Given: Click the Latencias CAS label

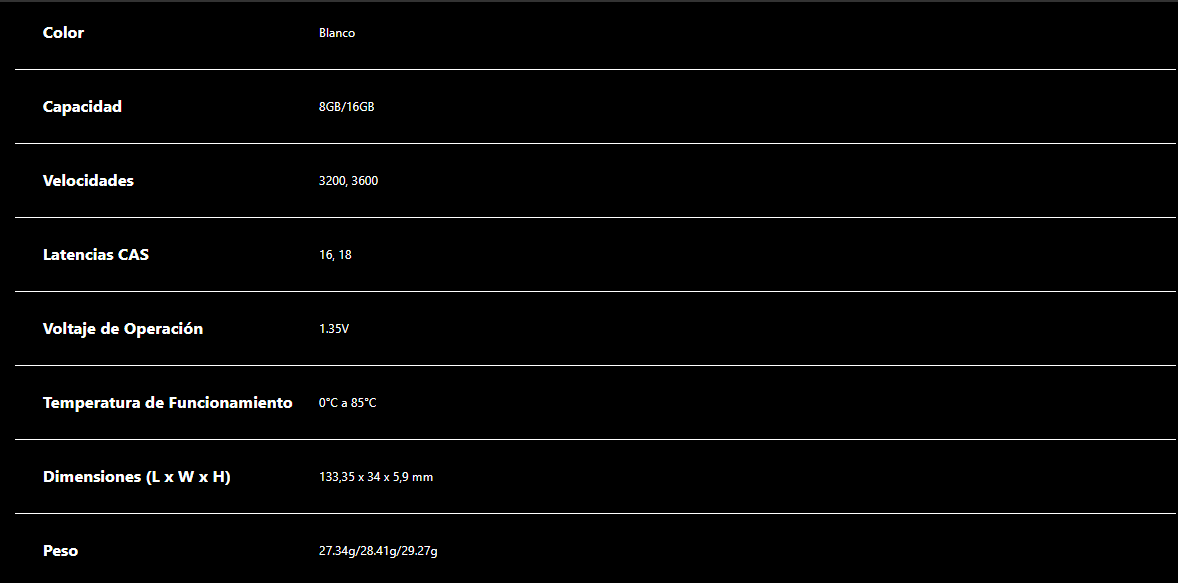Looking at the screenshot, I should coord(95,255).
